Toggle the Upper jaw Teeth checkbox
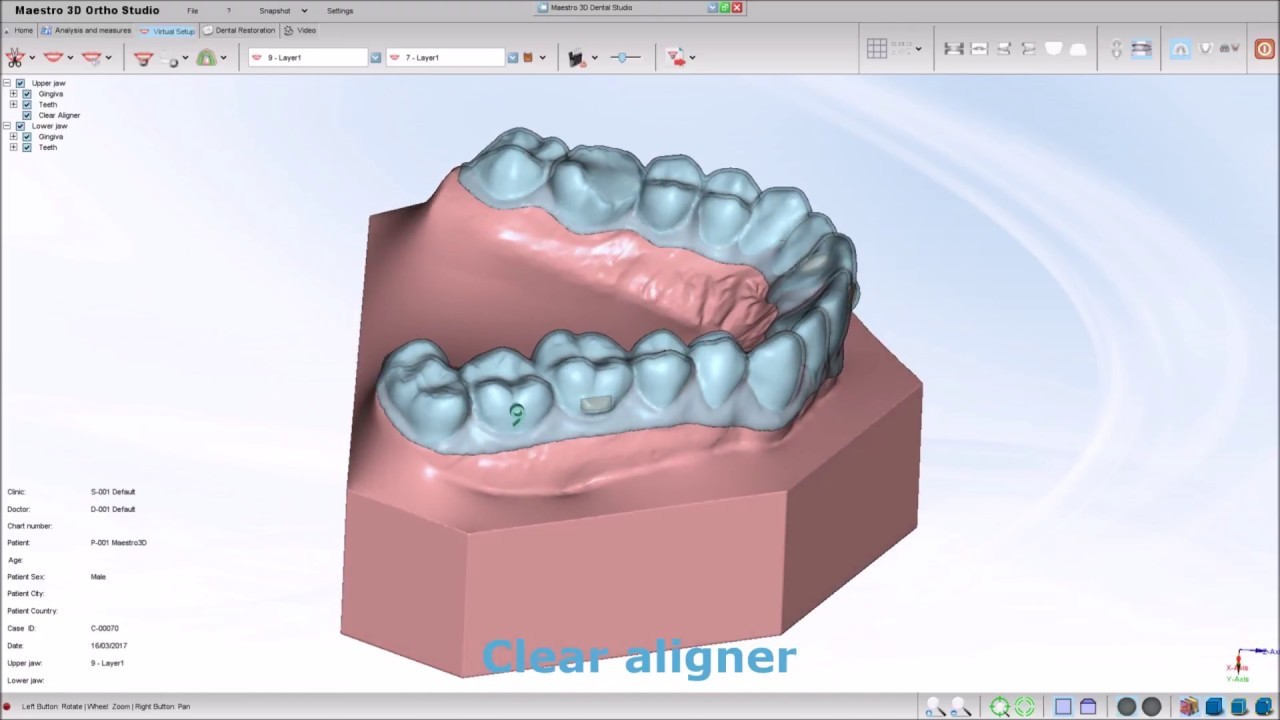Screen dimensions: 1280x720 27,104
